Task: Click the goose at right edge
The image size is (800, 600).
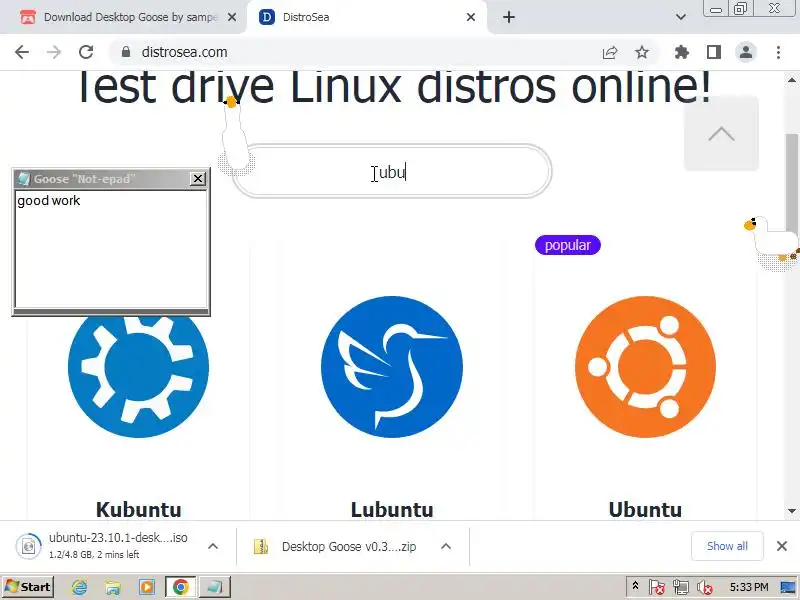Action: 773,242
